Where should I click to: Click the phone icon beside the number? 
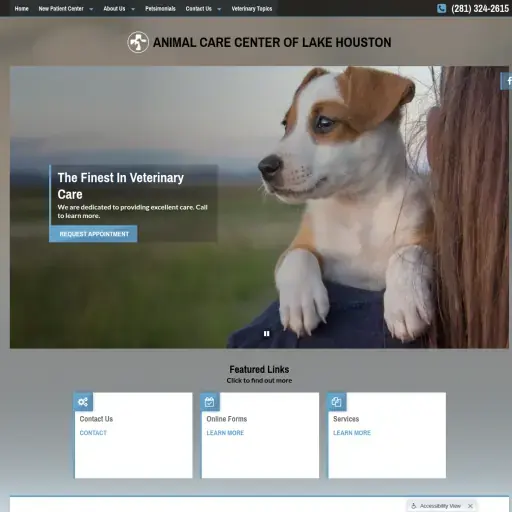tap(441, 8)
